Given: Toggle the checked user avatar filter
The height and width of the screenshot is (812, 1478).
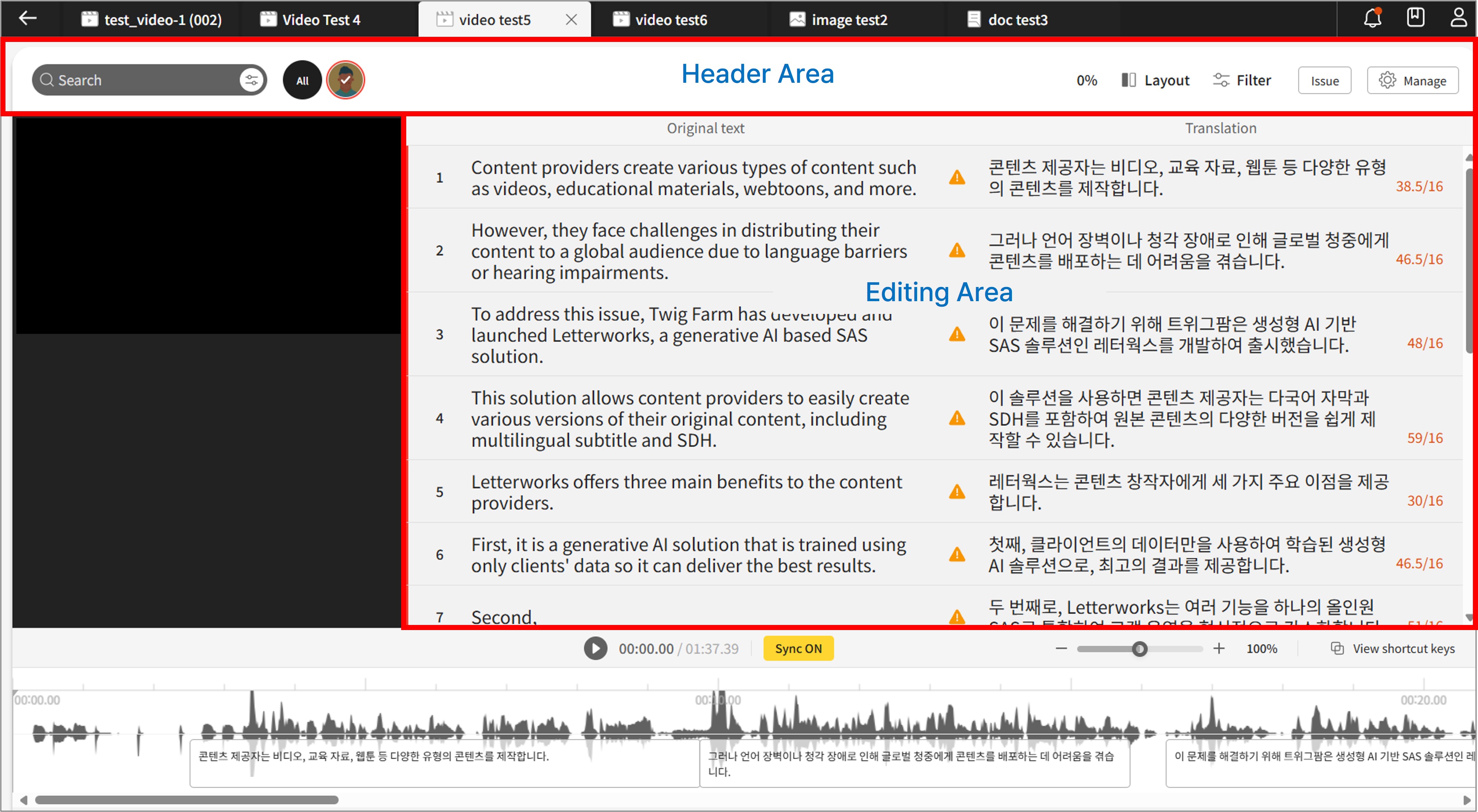Looking at the screenshot, I should pos(345,80).
